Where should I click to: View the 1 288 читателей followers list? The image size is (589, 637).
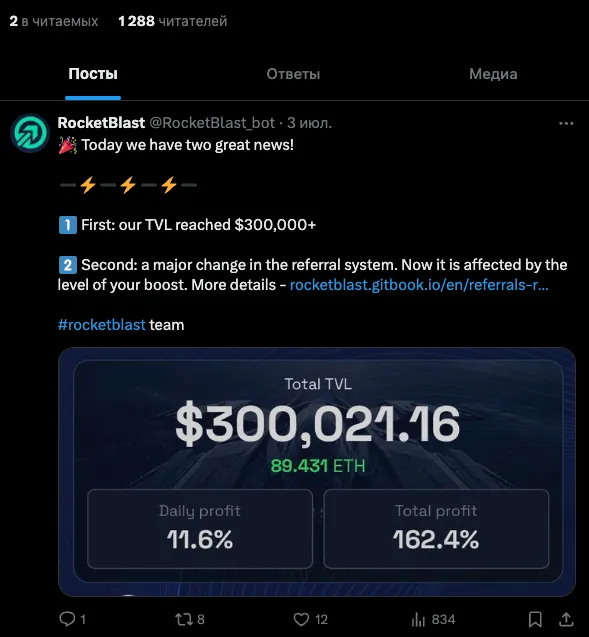(x=173, y=21)
